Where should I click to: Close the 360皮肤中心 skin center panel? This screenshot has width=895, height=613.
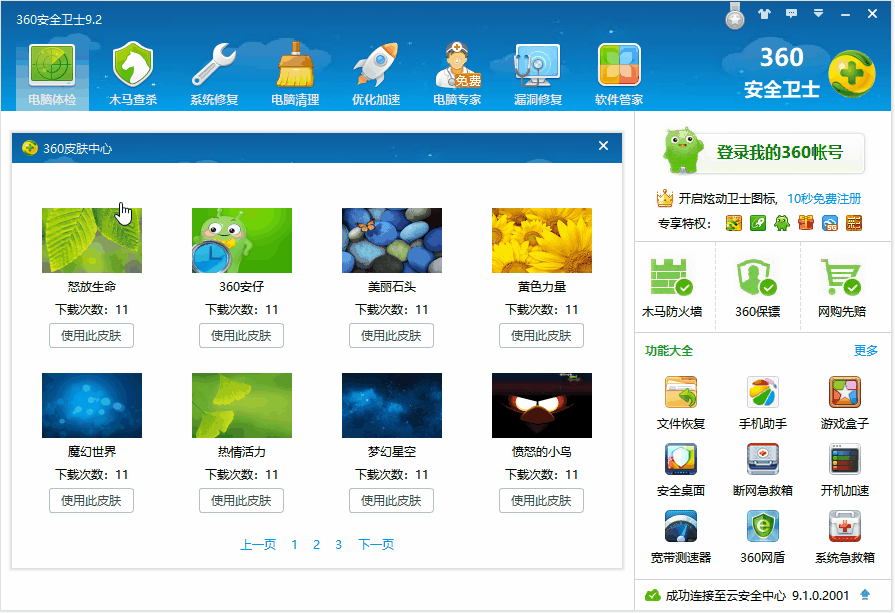[603, 146]
